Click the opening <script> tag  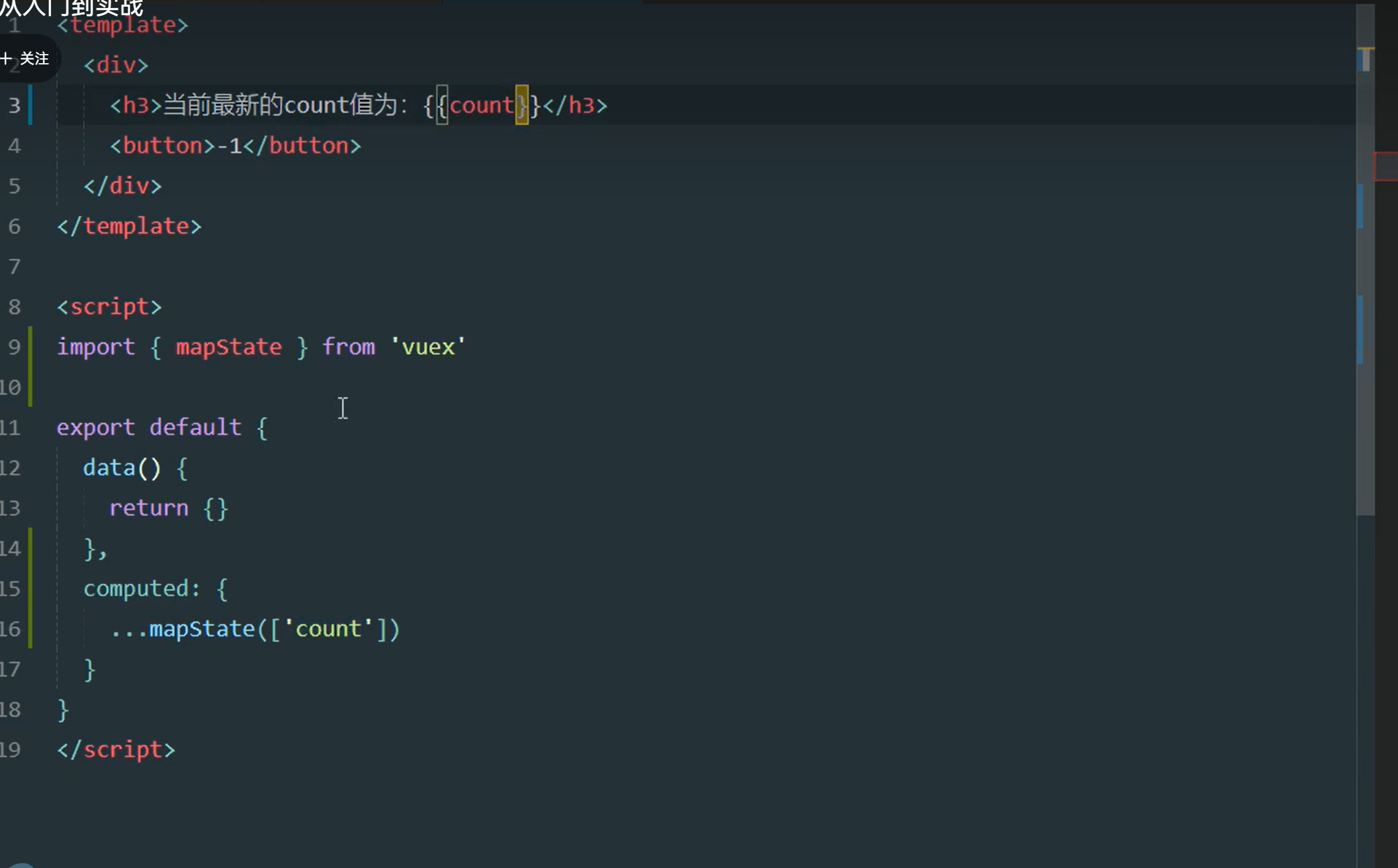coord(109,307)
